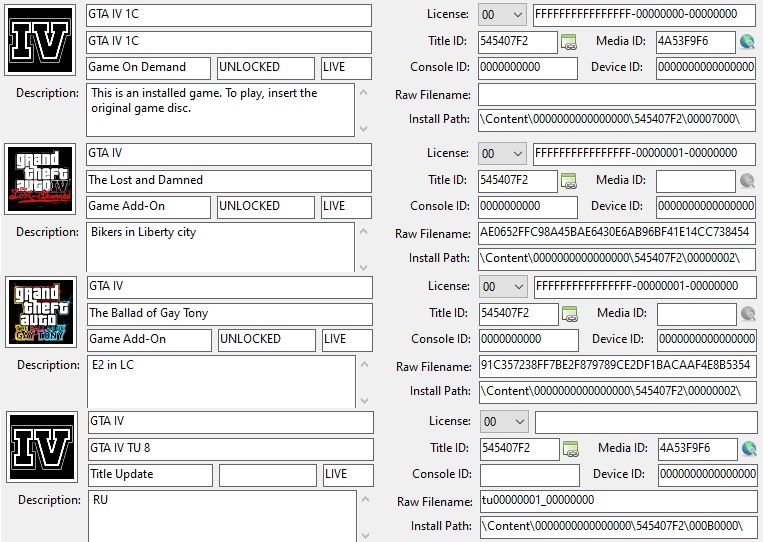Screen dimensions: 763x542
Task: Click the Title ID field 545407F2 in the GTA IV 1C entry
Action: pyautogui.click(x=518, y=42)
